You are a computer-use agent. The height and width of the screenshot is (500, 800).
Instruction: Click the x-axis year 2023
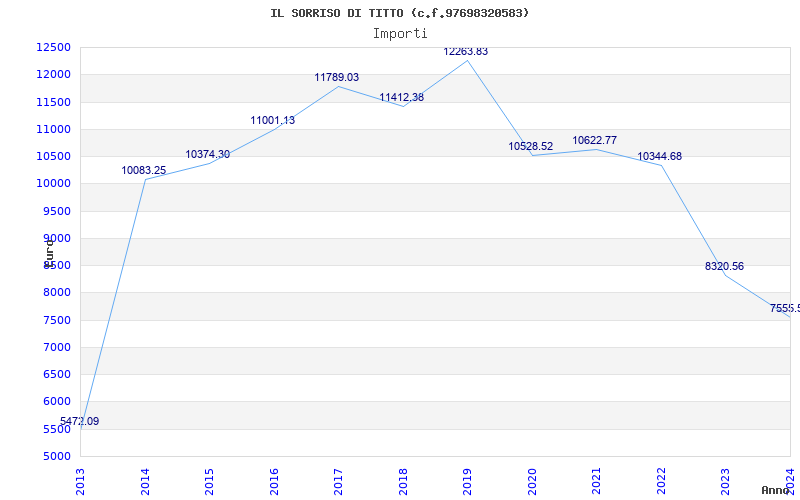tap(726, 482)
